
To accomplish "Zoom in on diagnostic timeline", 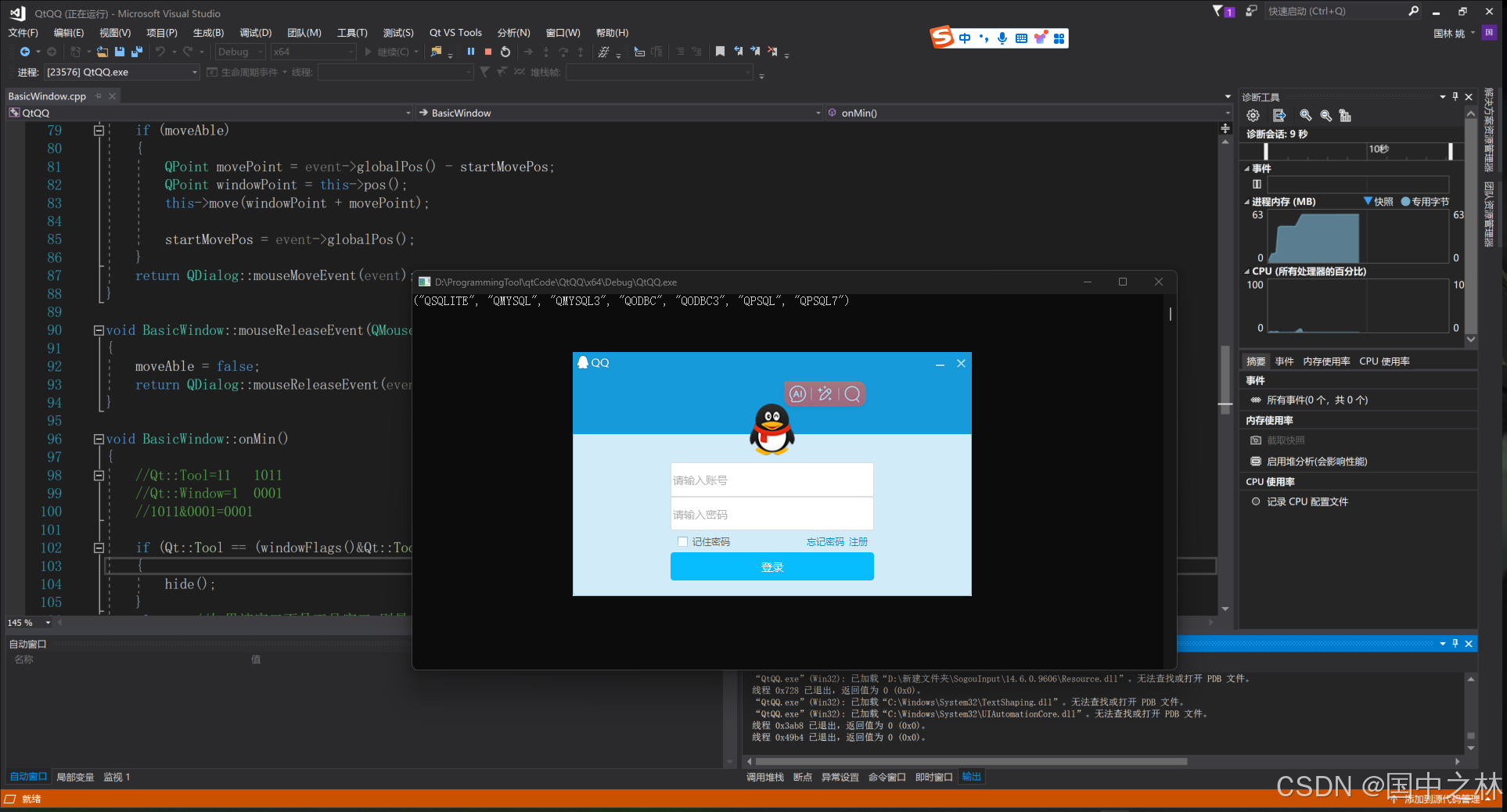I will 1305,115.
